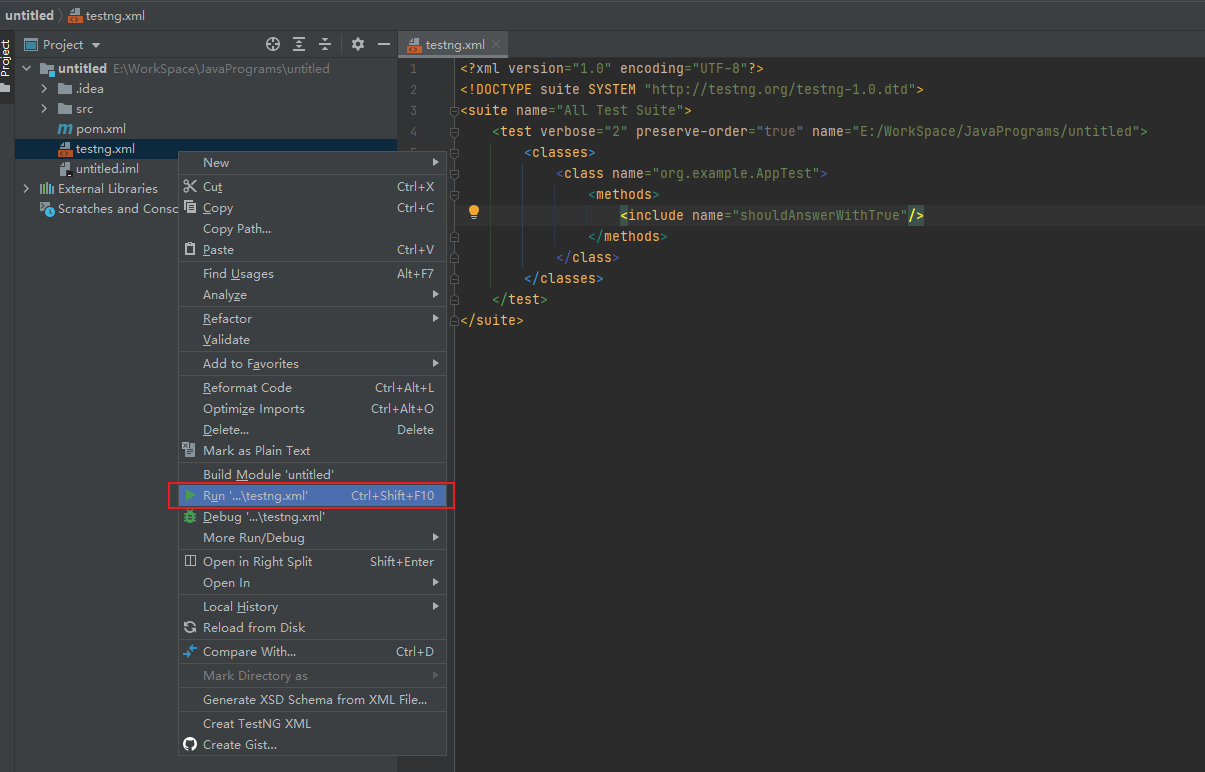Choose Reformat Code
Image resolution: width=1205 pixels, height=772 pixels.
click(312, 388)
